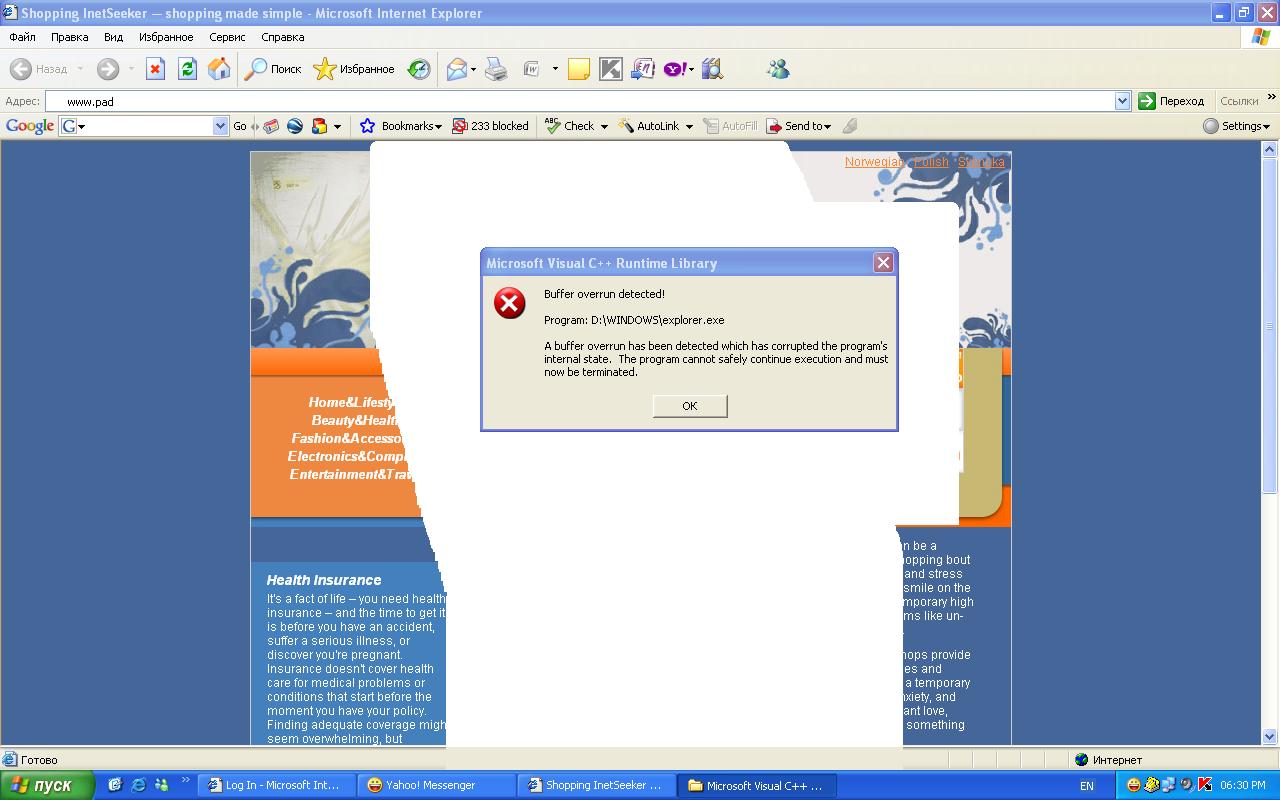This screenshot has width=1280, height=800.
Task: Switch to Shopping InetSeeker taskbar button
Action: (x=596, y=785)
